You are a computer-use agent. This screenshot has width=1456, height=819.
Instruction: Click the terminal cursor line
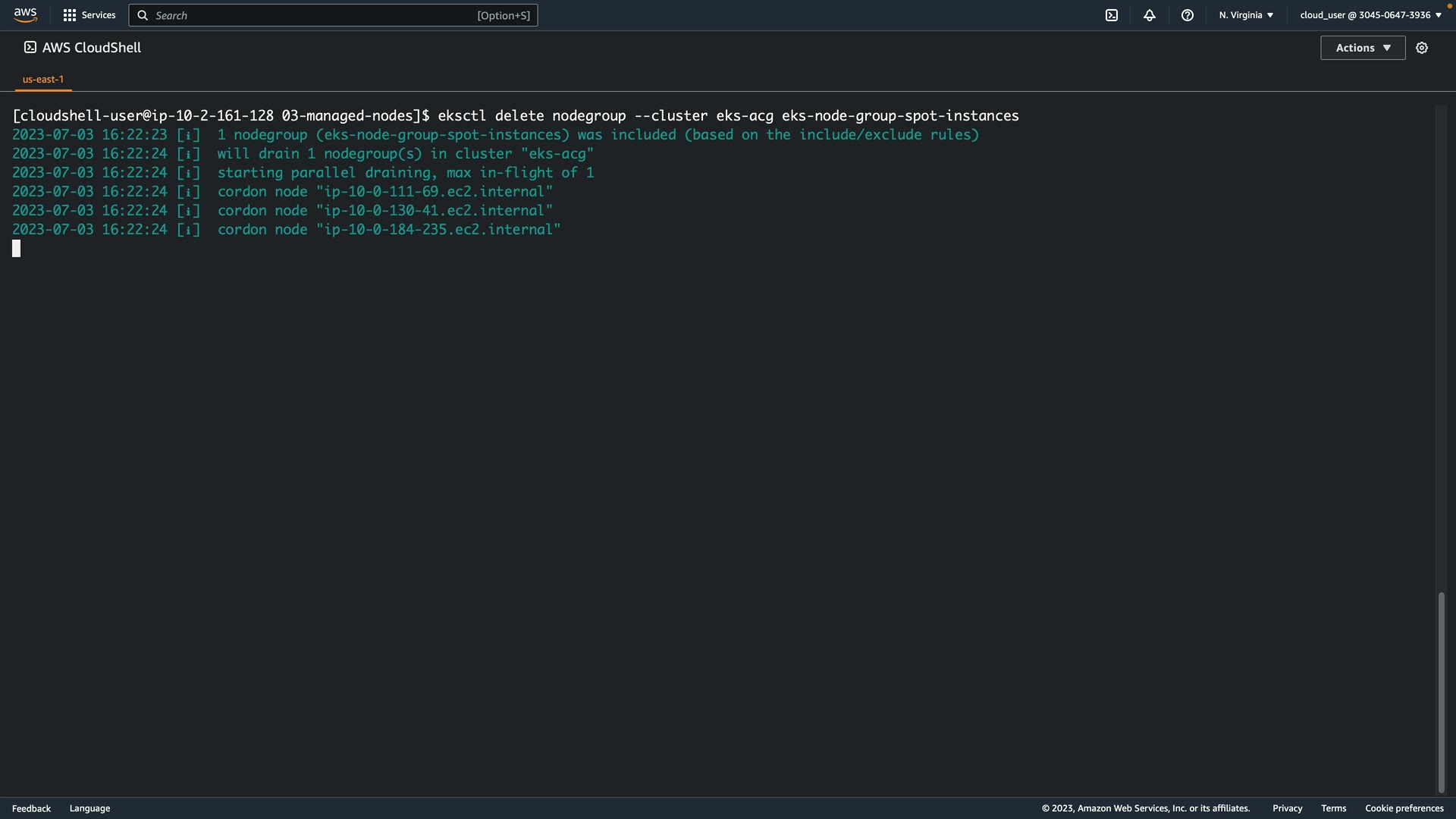[17, 249]
